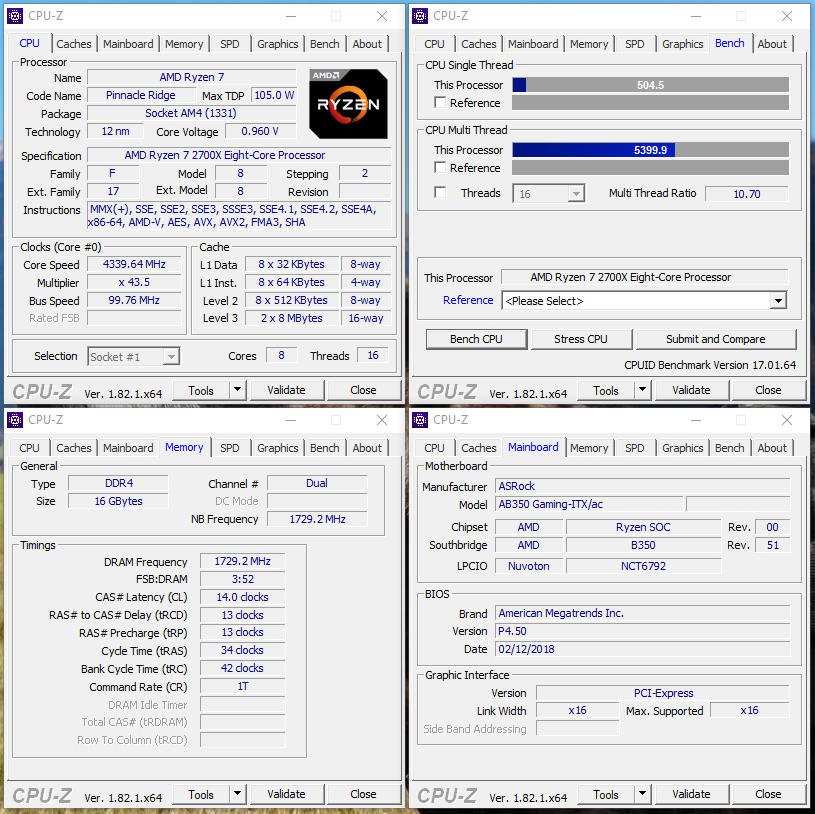Click the This Processor name field in Bench
Screen dimensions: 815x814
tap(645, 277)
